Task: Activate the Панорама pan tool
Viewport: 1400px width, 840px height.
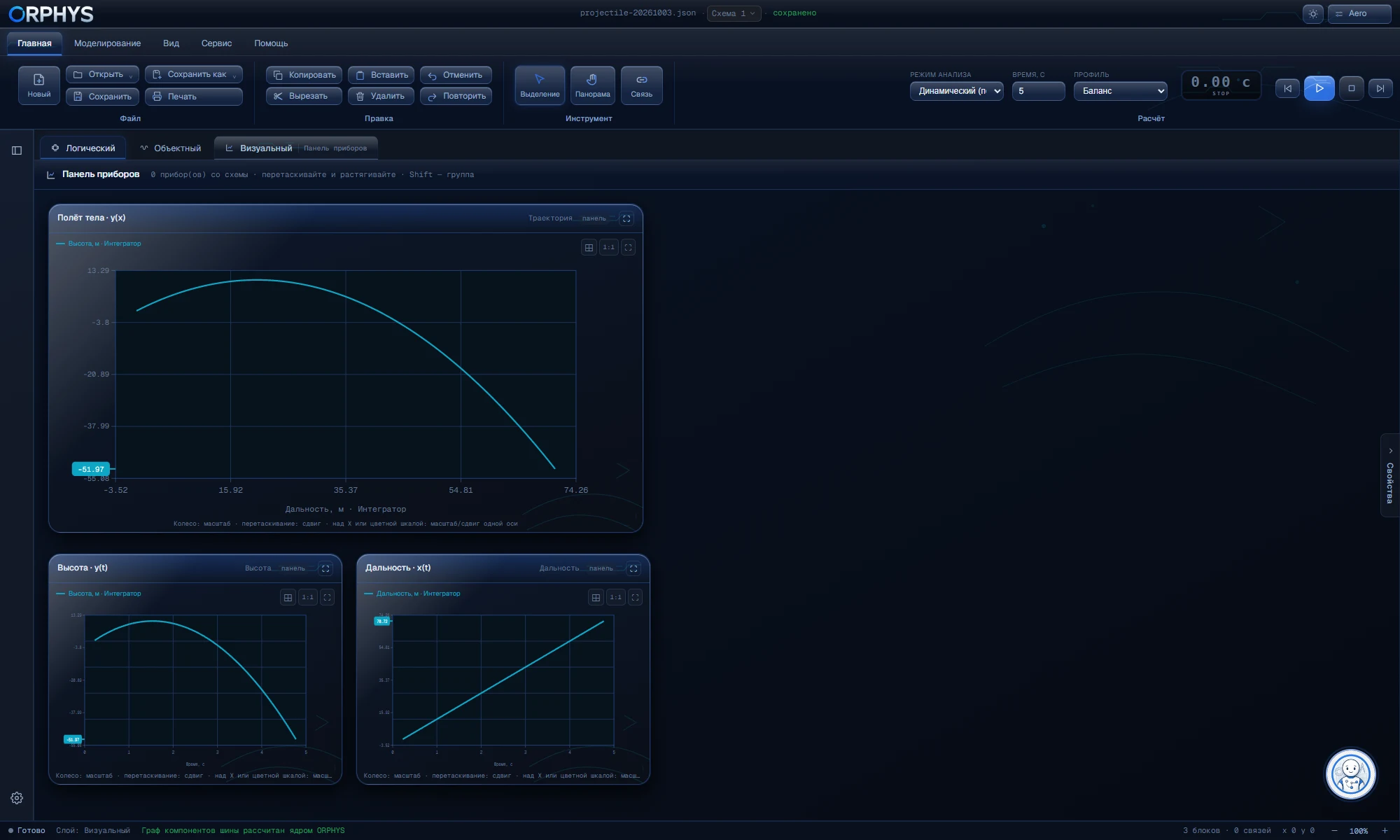Action: 592,85
